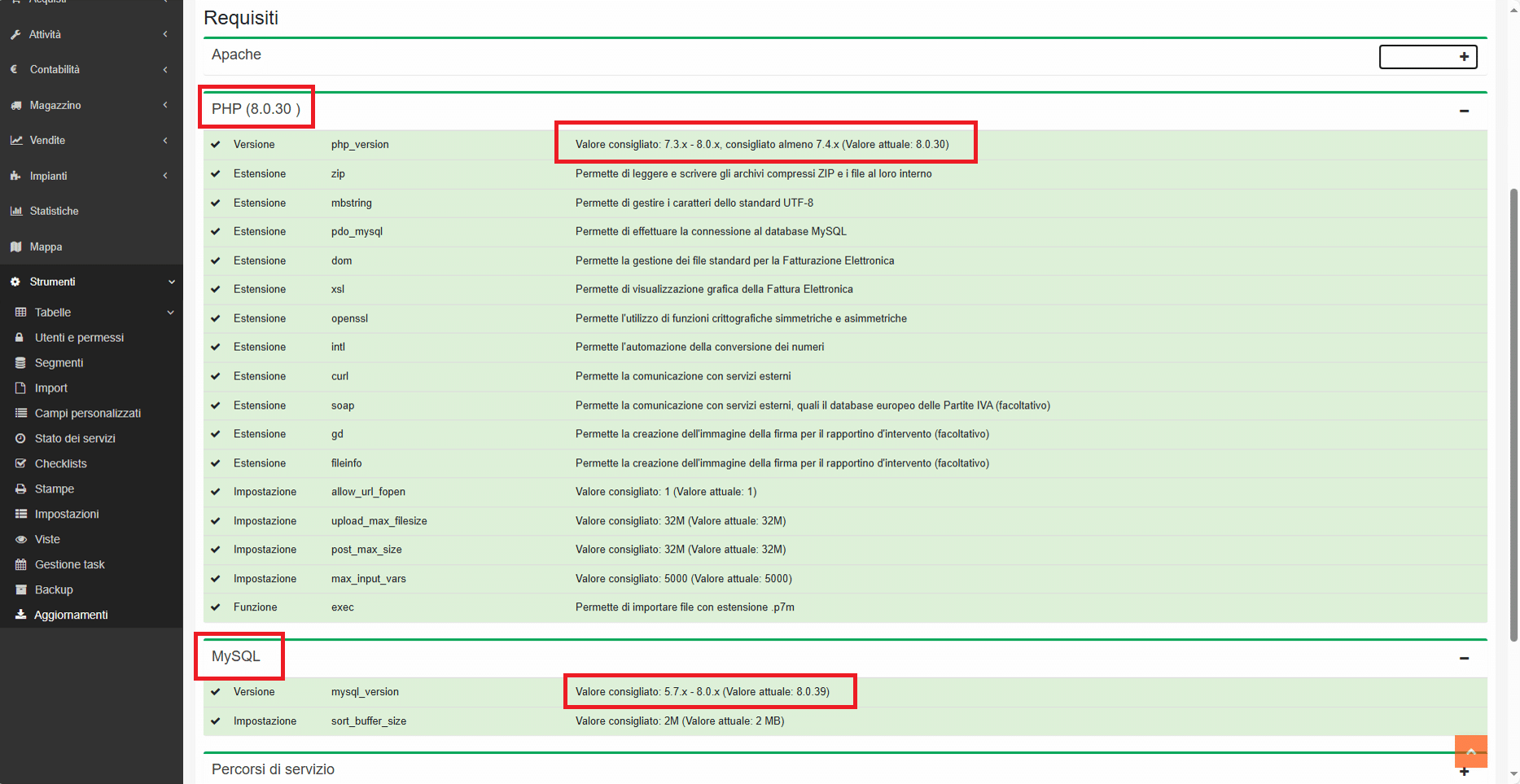The image size is (1520, 784).
Task: Expand the Attività menu chevron
Action: click(x=165, y=34)
